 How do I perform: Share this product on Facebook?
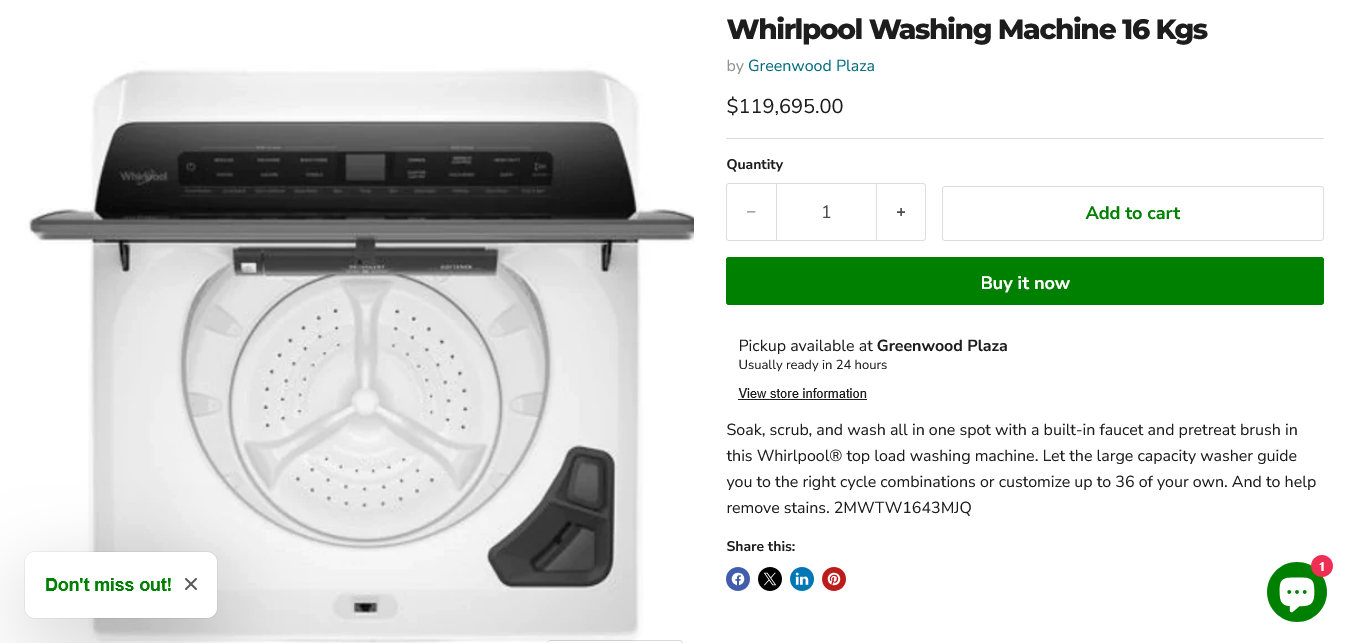[738, 579]
